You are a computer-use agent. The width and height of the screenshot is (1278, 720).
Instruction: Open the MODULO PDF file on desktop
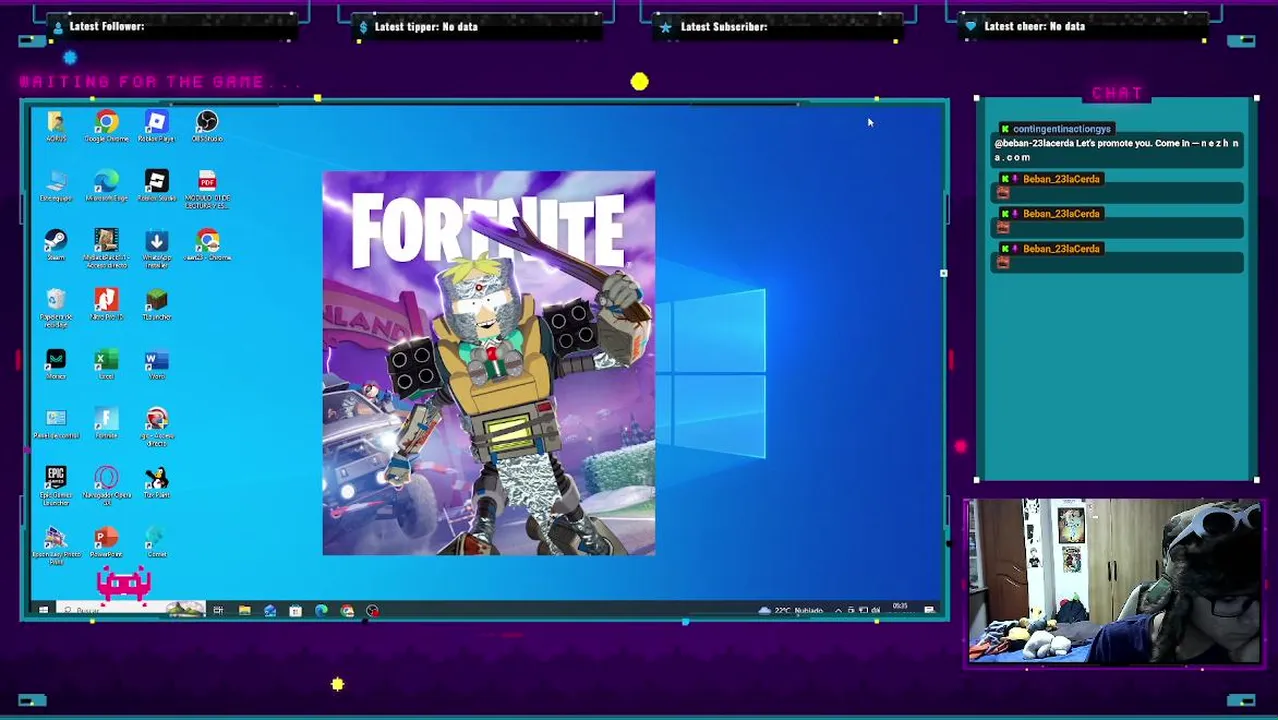tap(207, 188)
